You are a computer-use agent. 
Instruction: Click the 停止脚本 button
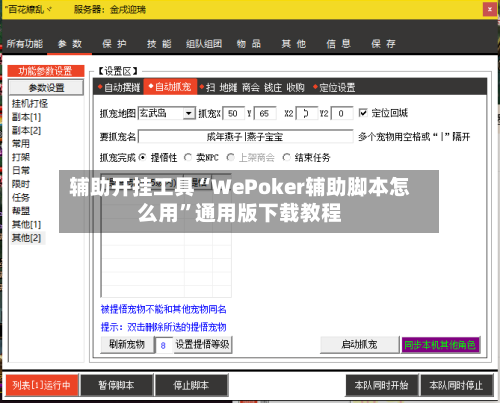pyautogui.click(x=191, y=385)
